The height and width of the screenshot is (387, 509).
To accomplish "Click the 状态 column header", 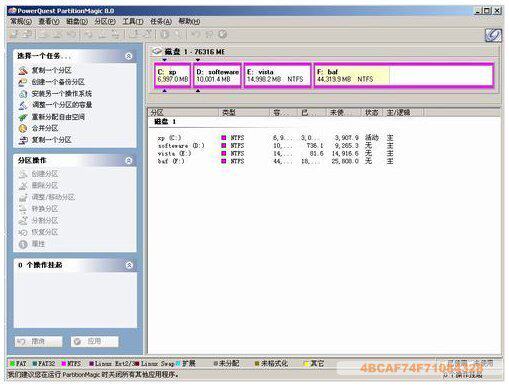I will pos(372,112).
